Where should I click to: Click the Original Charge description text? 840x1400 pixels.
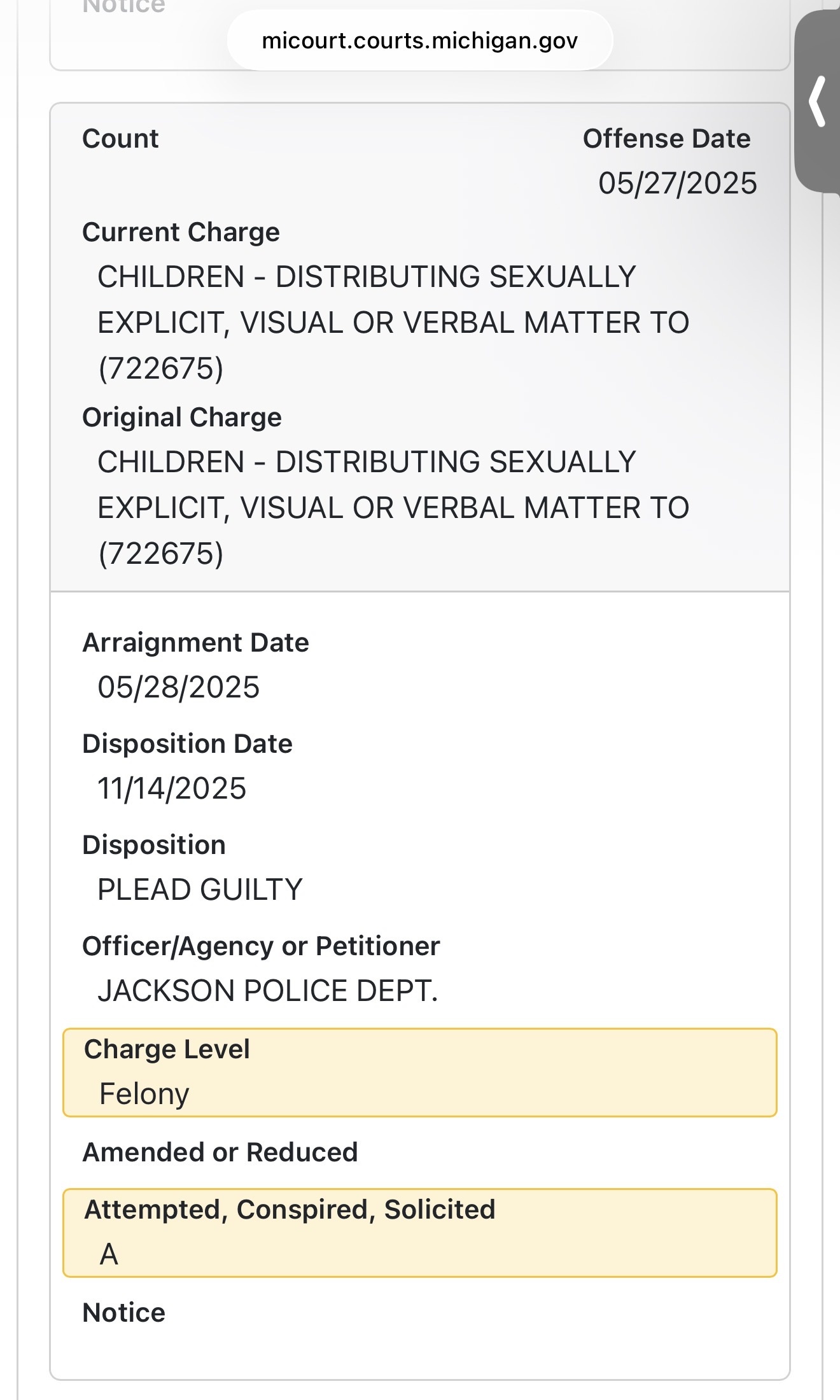click(393, 508)
